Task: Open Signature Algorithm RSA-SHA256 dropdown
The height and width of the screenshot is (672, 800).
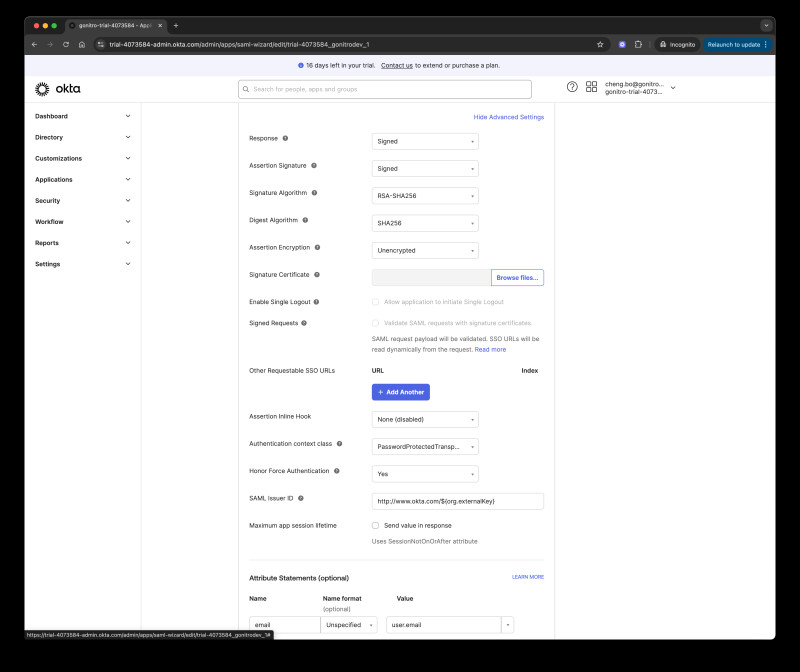Action: pyautogui.click(x=425, y=196)
